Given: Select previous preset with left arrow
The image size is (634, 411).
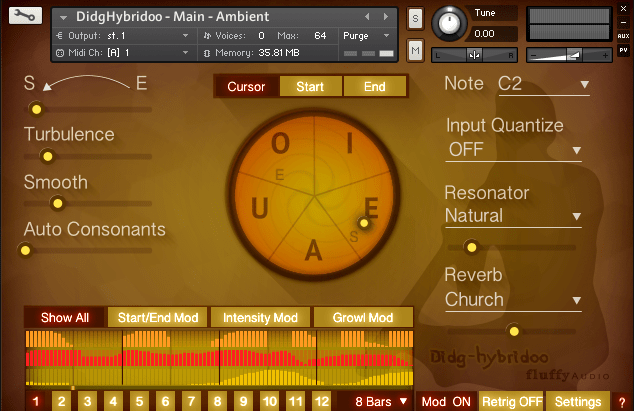Looking at the screenshot, I should tap(367, 17).
